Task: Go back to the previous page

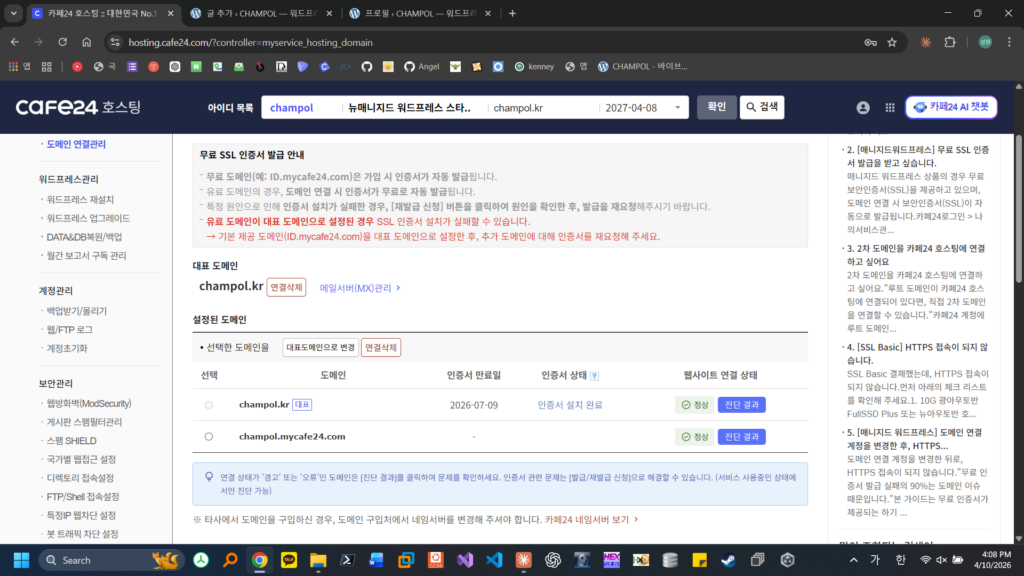Action: pos(15,42)
